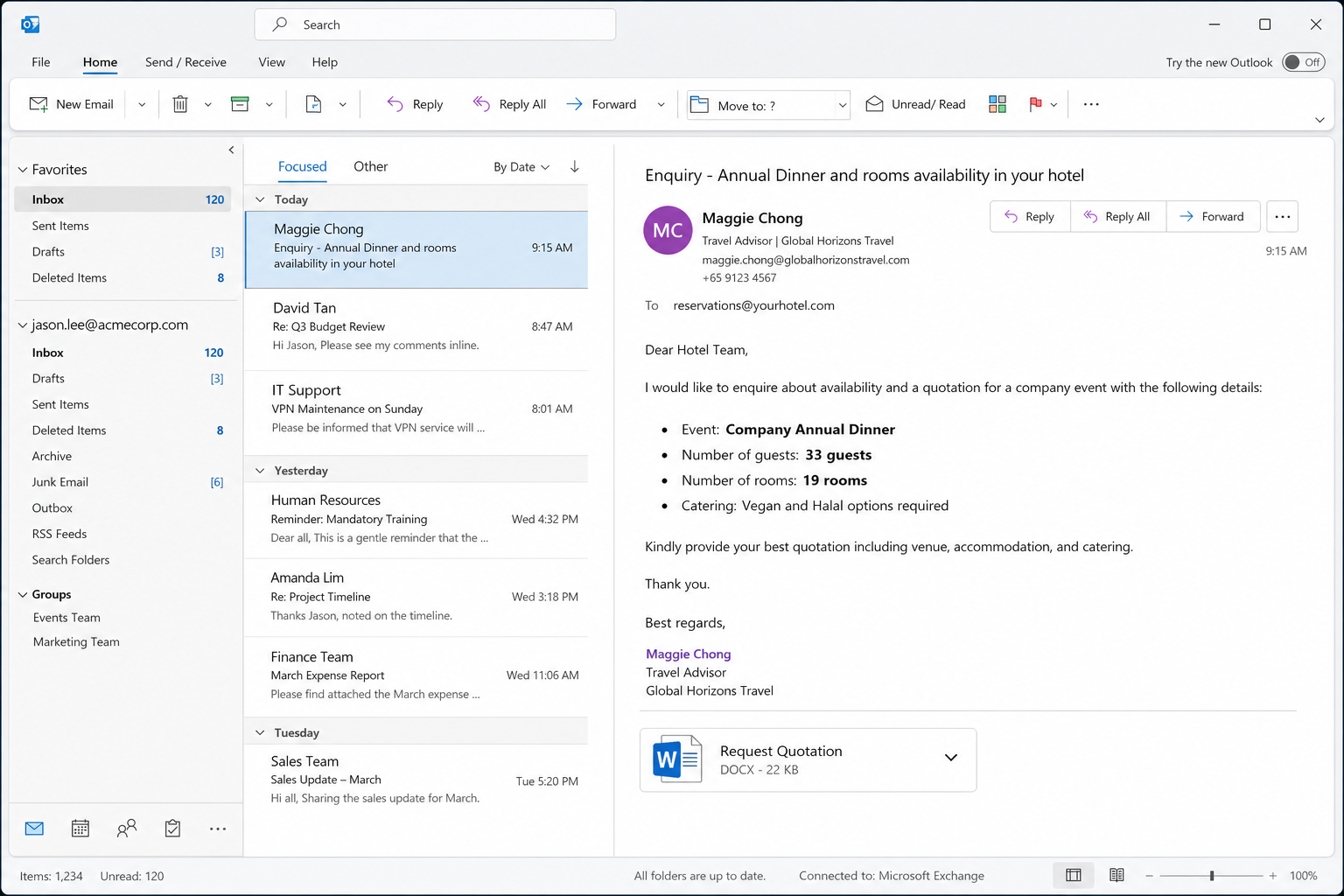Collapse the jason.lee@acmecorp.com account tree

point(23,325)
